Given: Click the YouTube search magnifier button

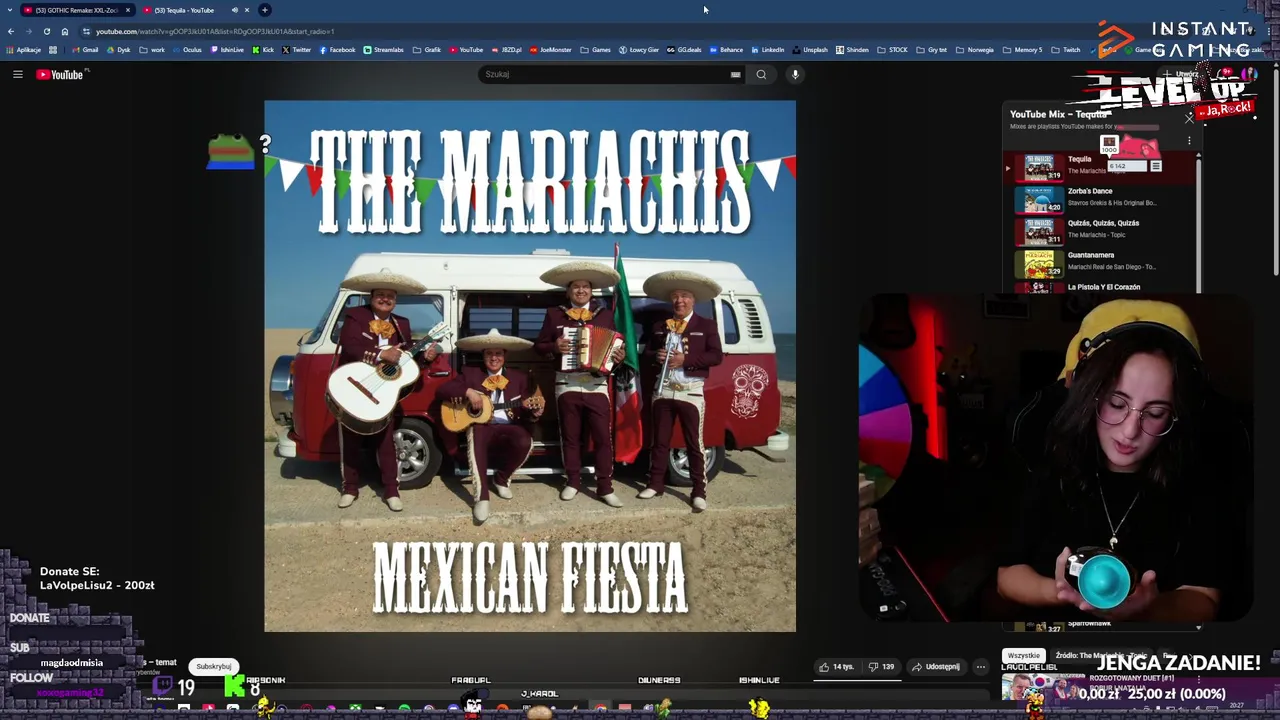Looking at the screenshot, I should pyautogui.click(x=761, y=74).
